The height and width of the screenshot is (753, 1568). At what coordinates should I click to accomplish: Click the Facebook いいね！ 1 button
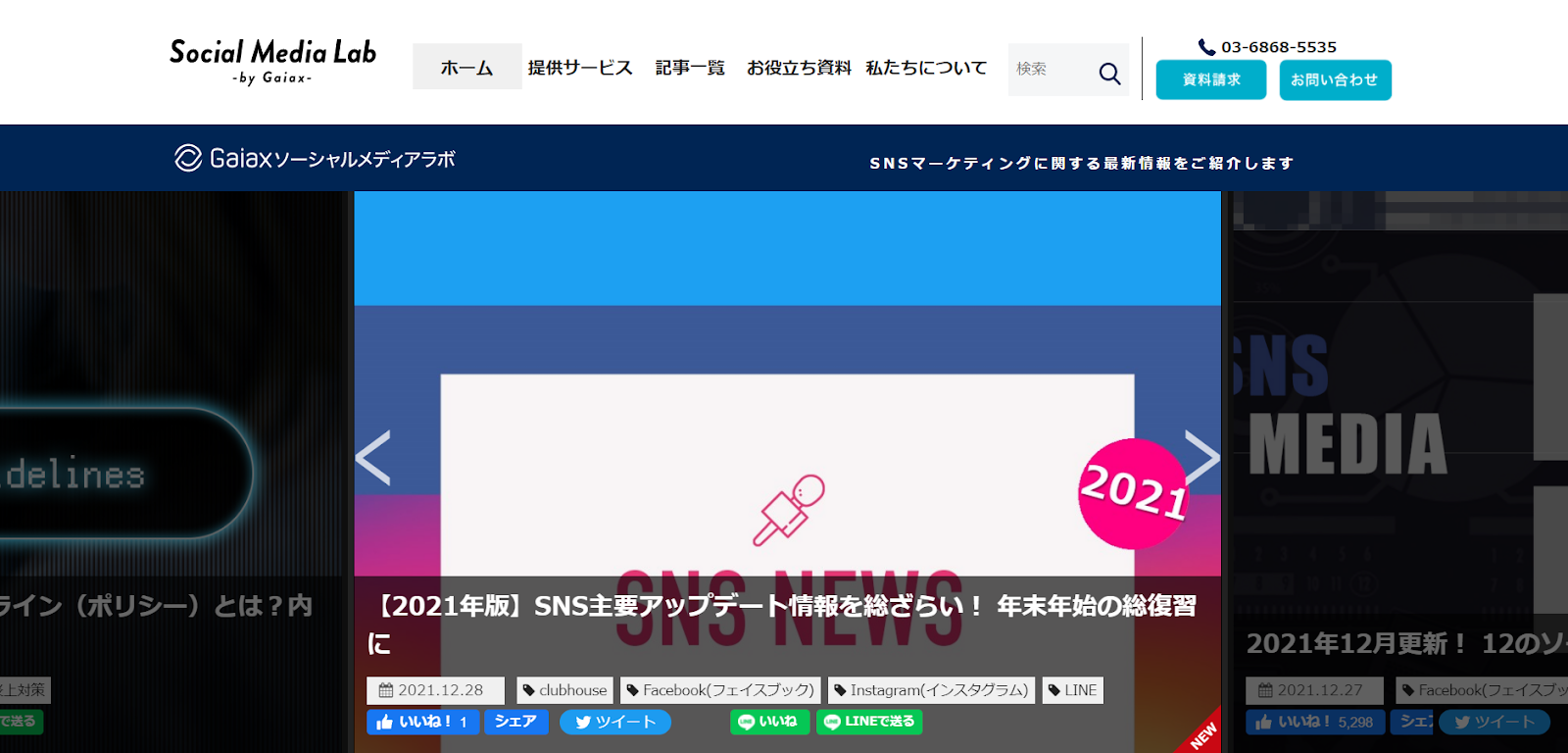coord(423,722)
